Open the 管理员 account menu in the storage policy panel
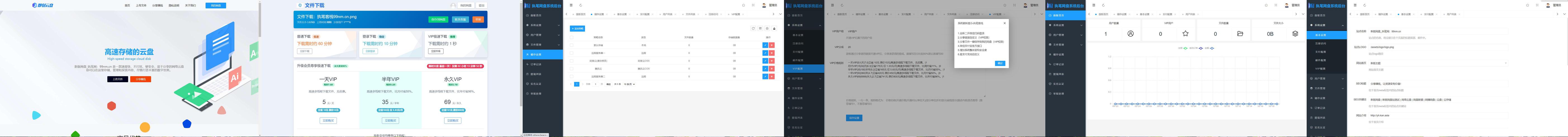 click(770, 5)
